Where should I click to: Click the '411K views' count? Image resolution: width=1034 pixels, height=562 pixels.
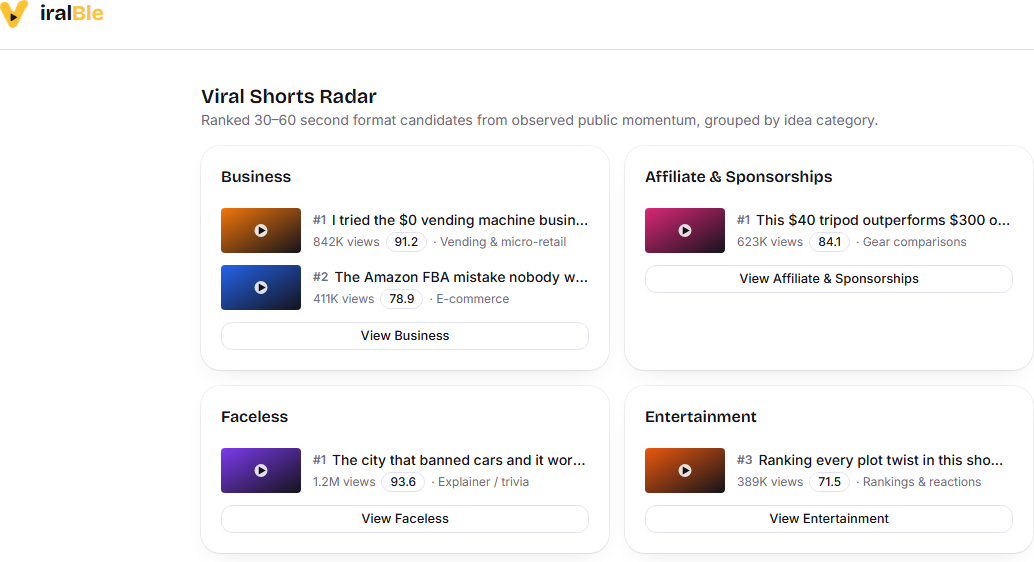pyautogui.click(x=344, y=299)
